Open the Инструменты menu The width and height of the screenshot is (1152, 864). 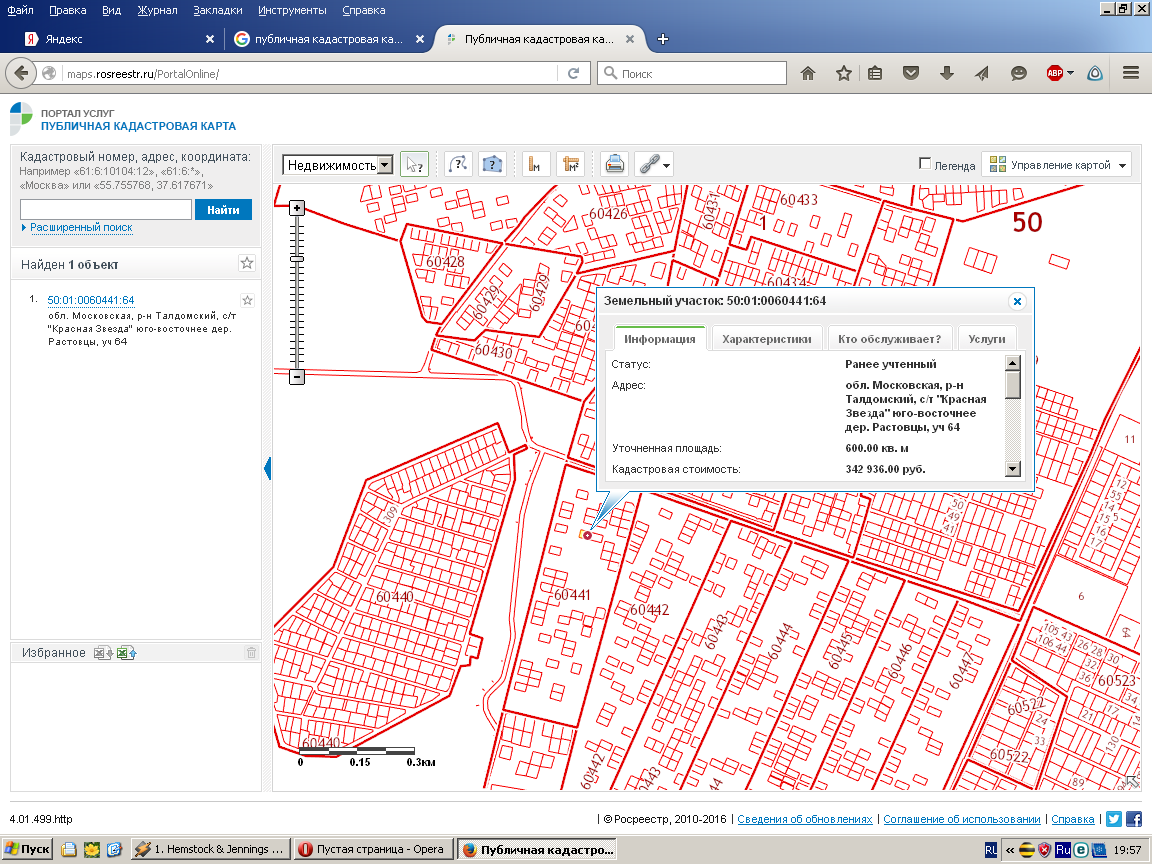(292, 10)
